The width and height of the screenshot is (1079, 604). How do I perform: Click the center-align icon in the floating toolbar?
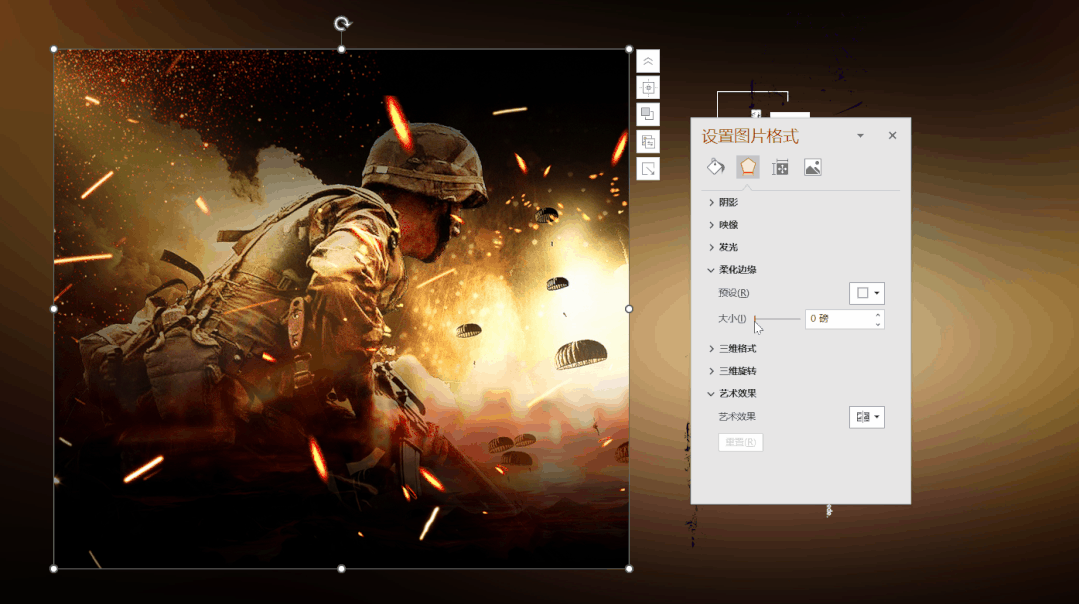point(648,88)
